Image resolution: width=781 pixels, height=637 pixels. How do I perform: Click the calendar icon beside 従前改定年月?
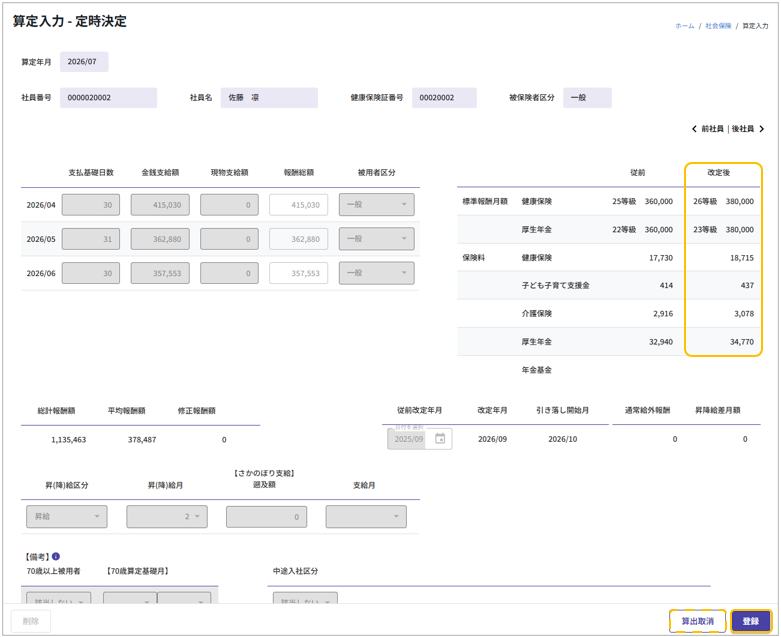point(440,438)
